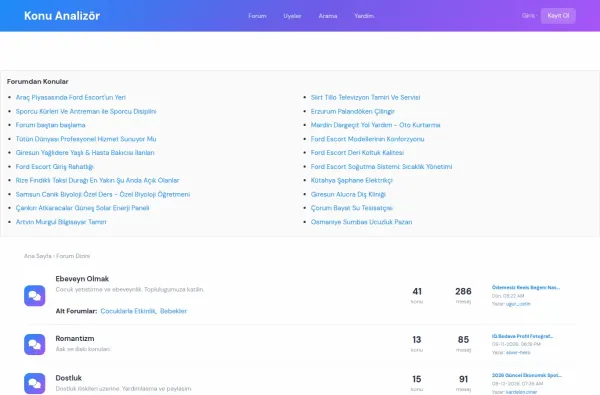Click the Kayıt Ol button
This screenshot has height=395, width=600.
(x=558, y=16)
